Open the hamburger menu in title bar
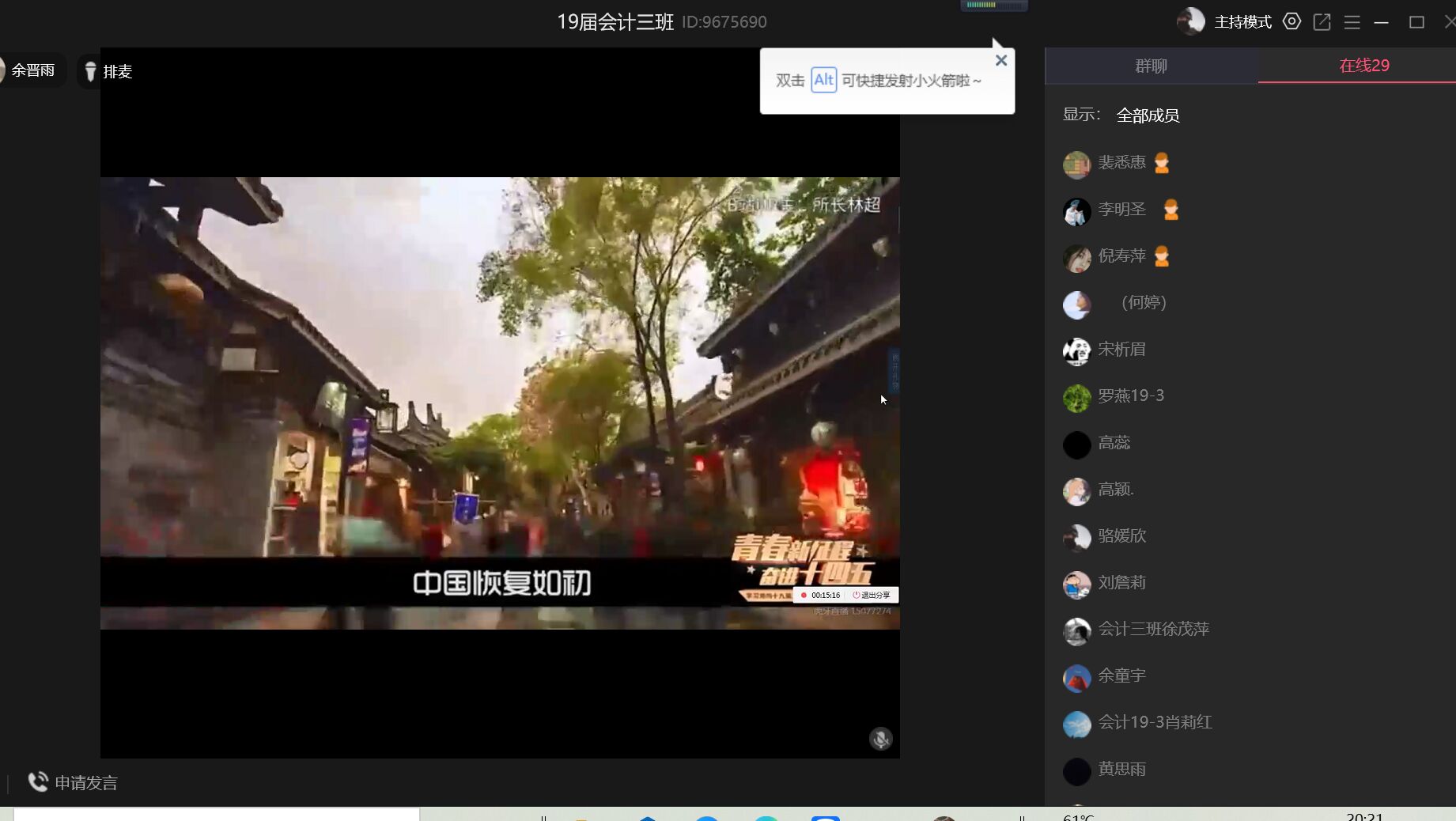 [1352, 22]
